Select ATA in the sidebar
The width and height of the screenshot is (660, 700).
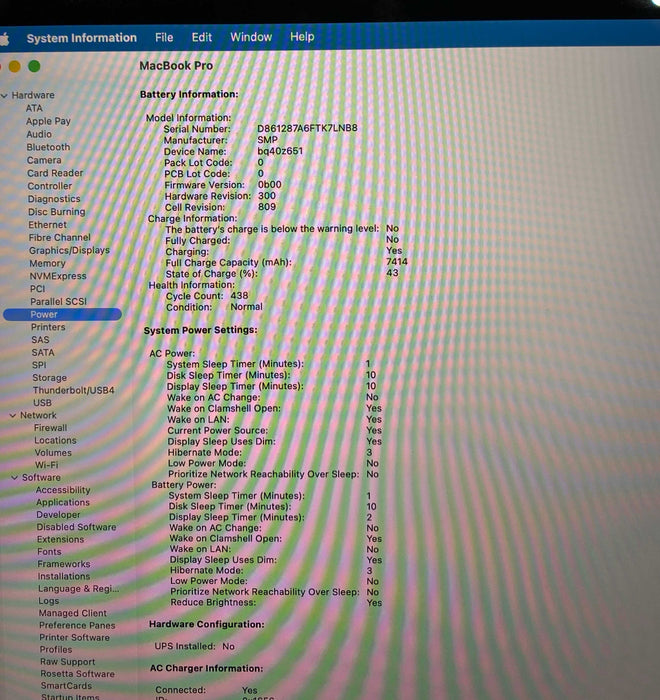[x=34, y=108]
